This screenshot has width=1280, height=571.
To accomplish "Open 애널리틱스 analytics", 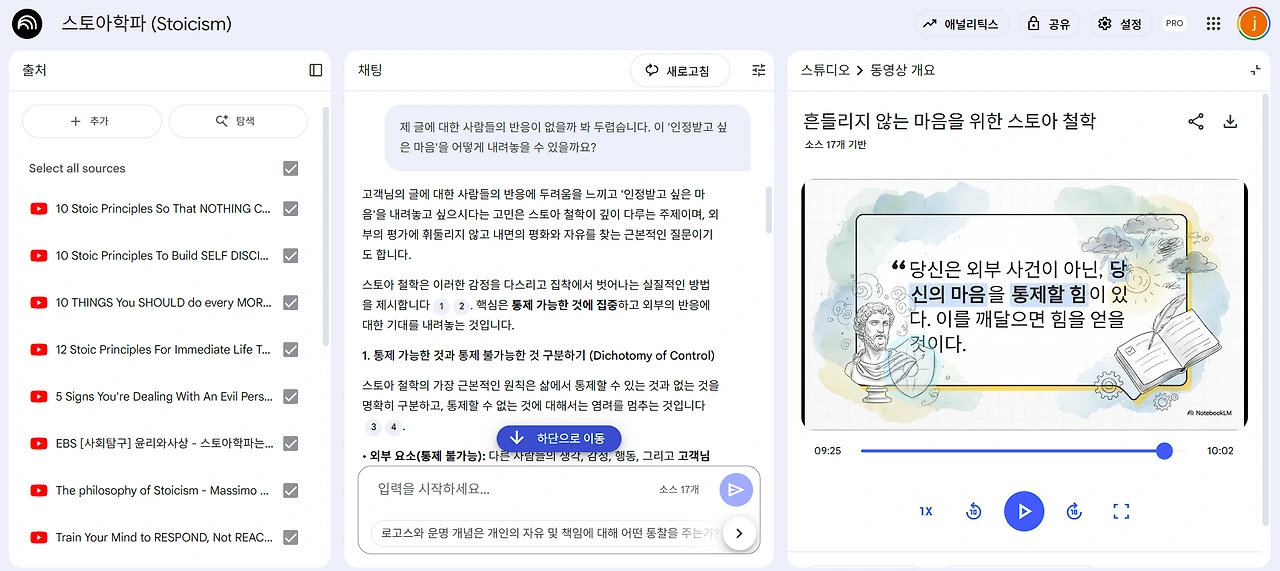I will coord(962,23).
